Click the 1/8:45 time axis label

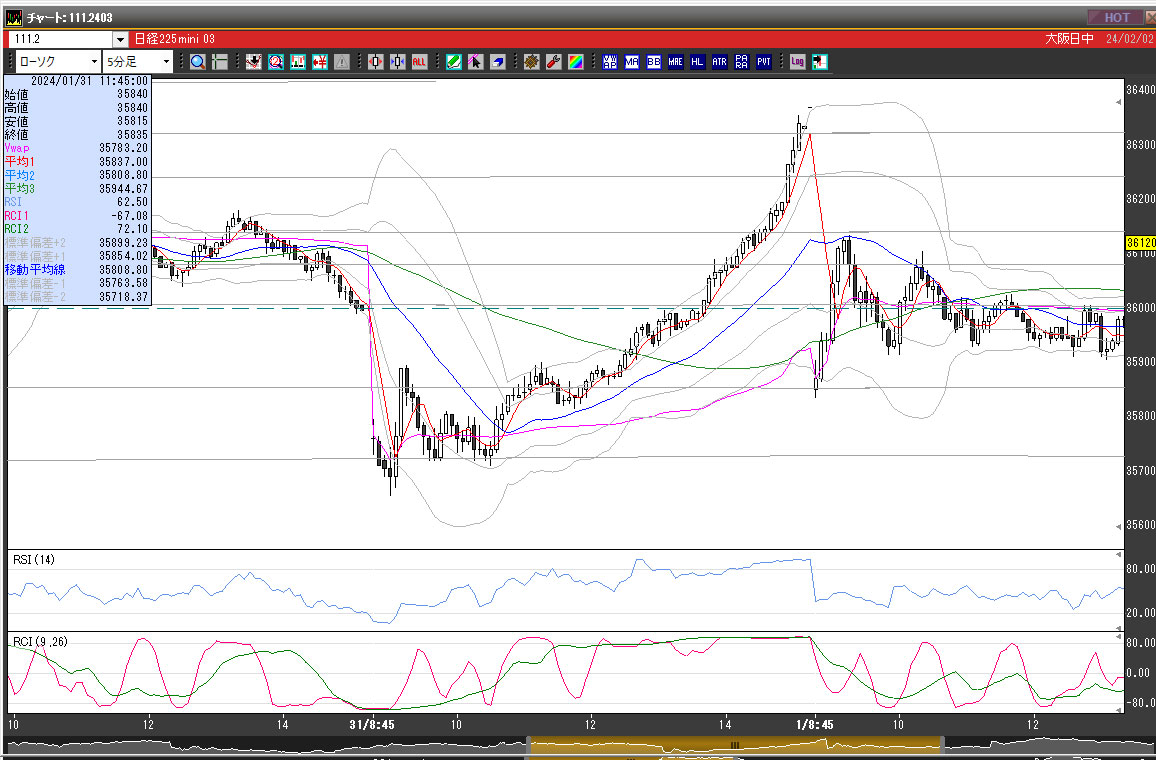[815, 725]
